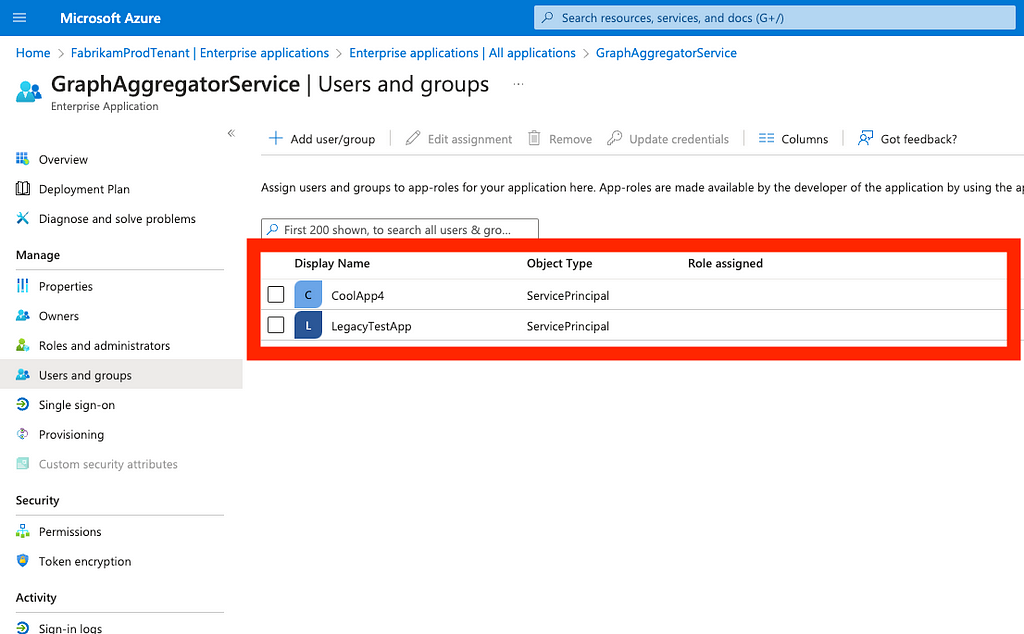Open the ellipsis more options beside title
Screen dimensions: 1024x634
pos(518,84)
